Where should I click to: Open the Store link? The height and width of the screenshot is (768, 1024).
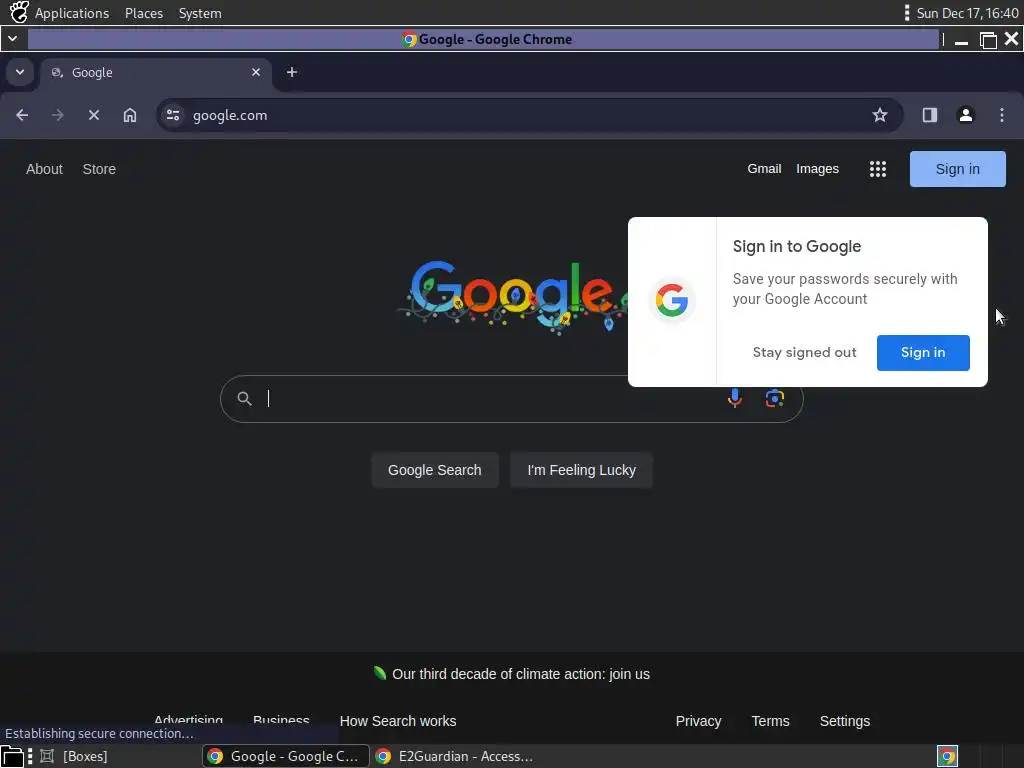tap(99, 169)
